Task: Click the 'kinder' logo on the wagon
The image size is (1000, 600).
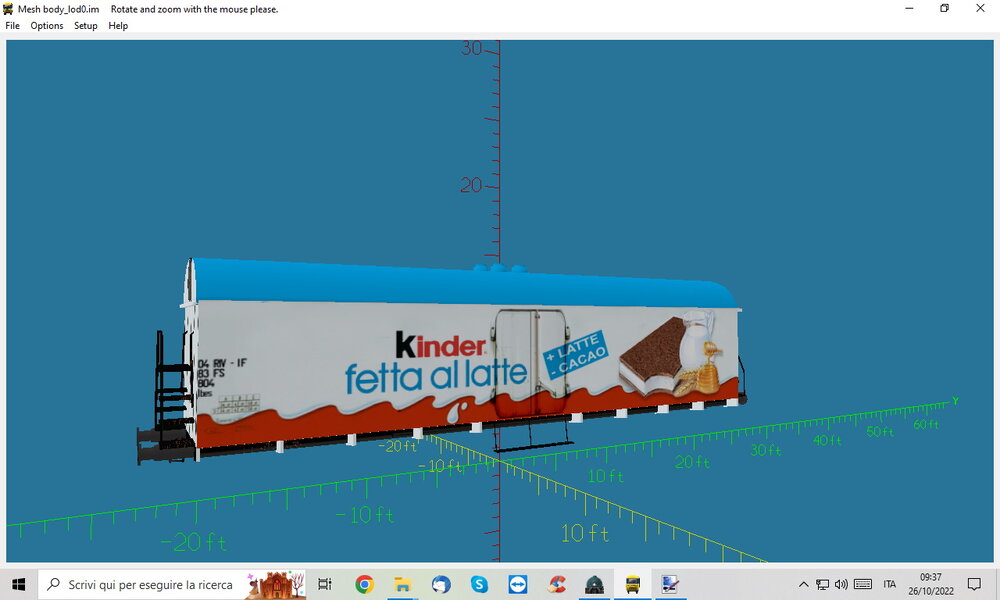Action: 440,345
